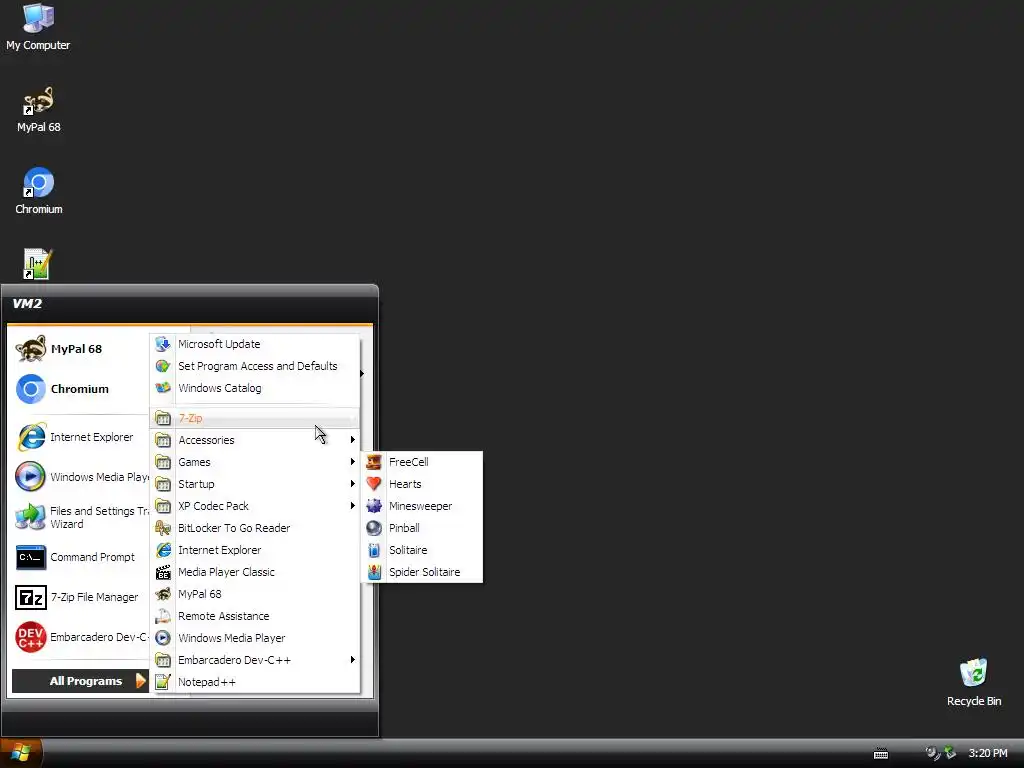Click the Windows Start button

click(x=21, y=753)
